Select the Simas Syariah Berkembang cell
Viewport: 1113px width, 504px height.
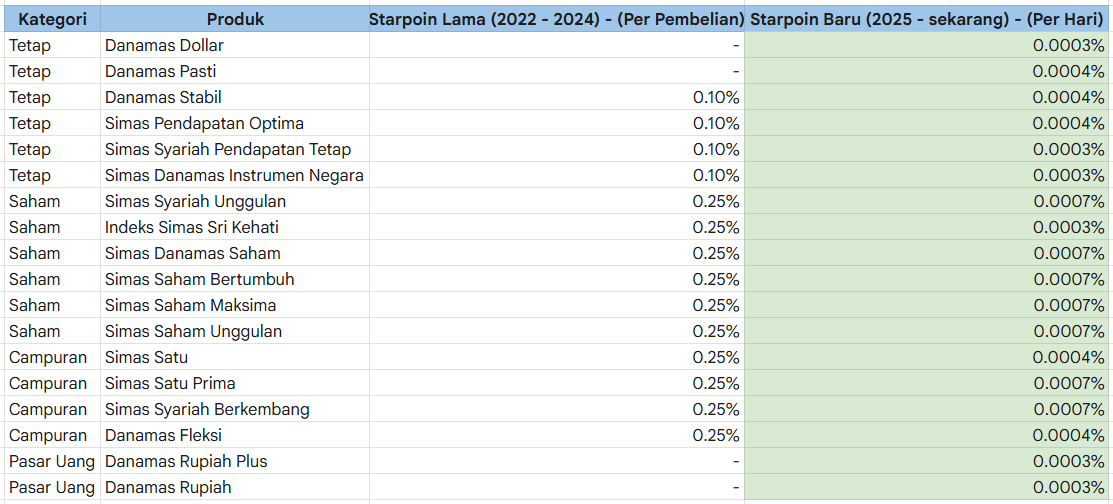[235, 410]
